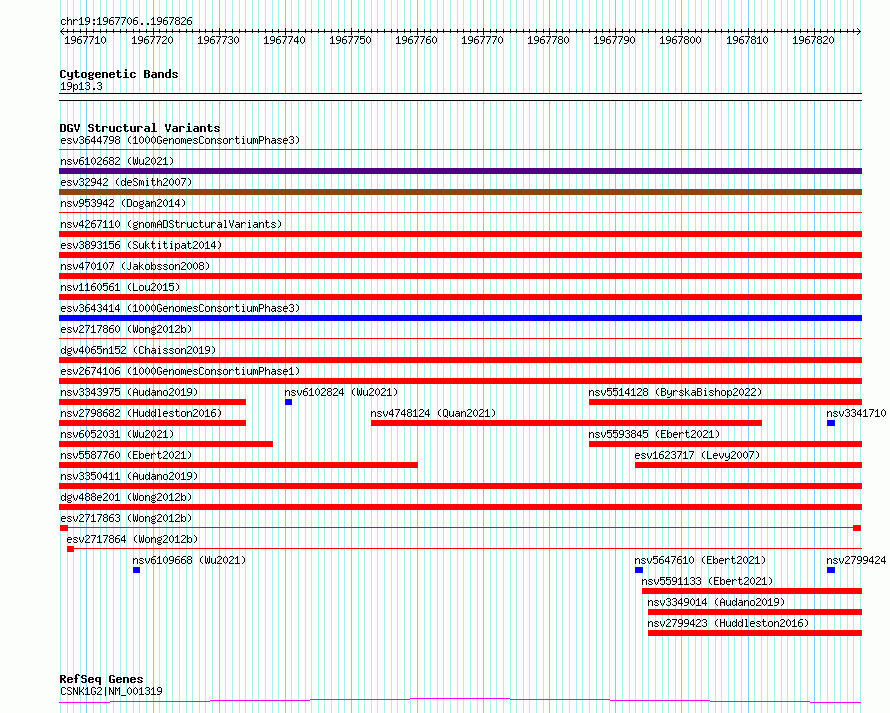This screenshot has height=713, width=890.
Task: Select the blue esv3643414 variant bar
Action: 460,318
